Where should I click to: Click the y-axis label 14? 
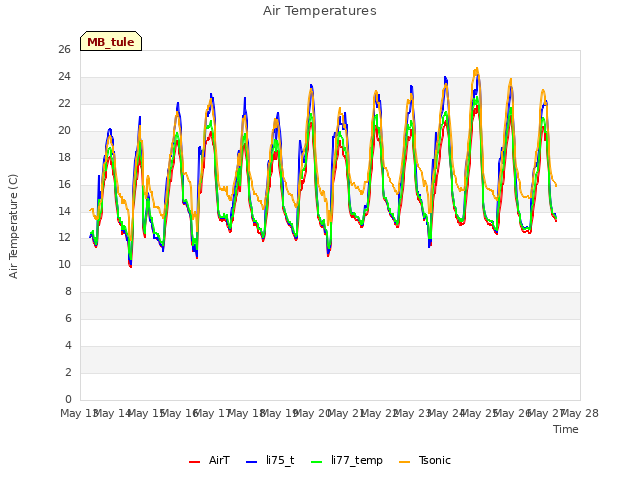64,211
